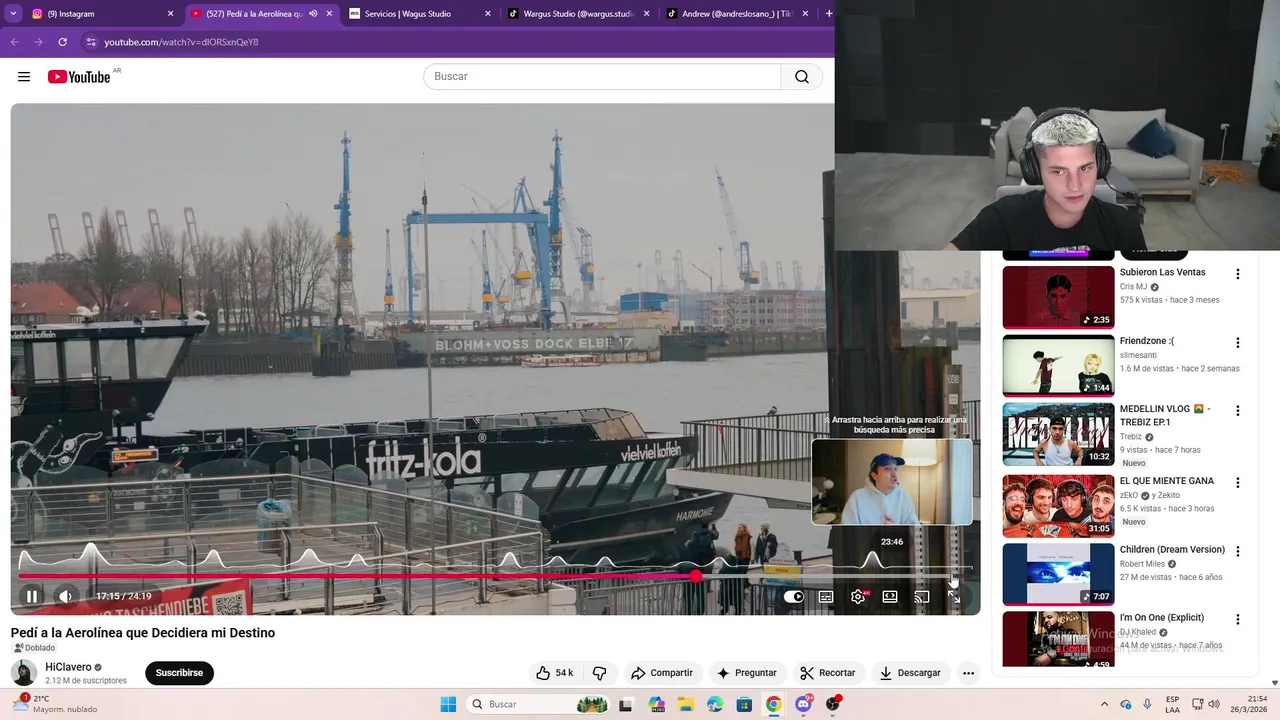Open the player settings gear
Screen dimensions: 1280x720
pos(858,597)
